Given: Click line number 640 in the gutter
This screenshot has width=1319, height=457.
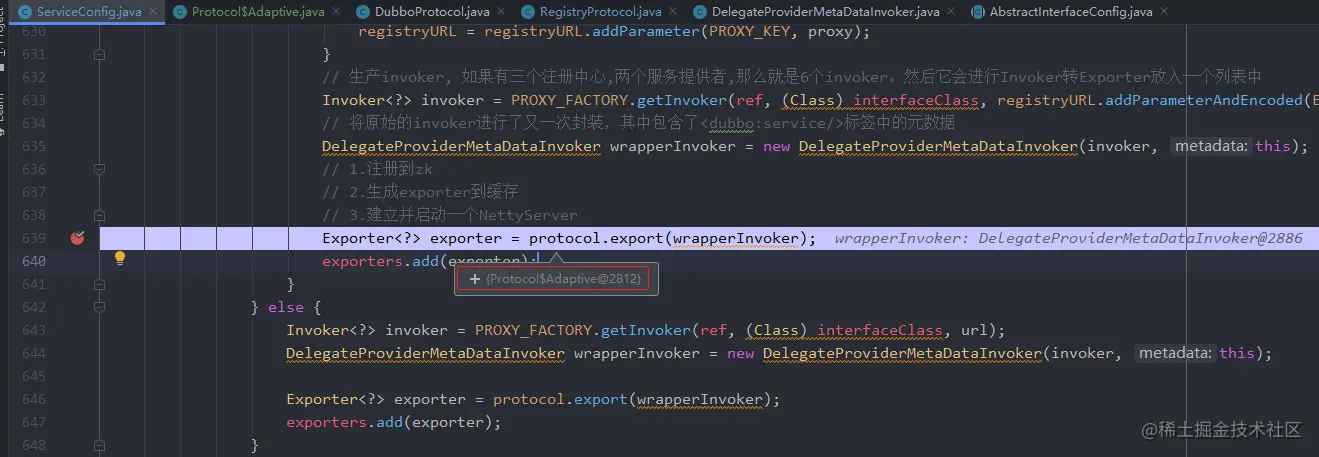Looking at the screenshot, I should click(34, 261).
